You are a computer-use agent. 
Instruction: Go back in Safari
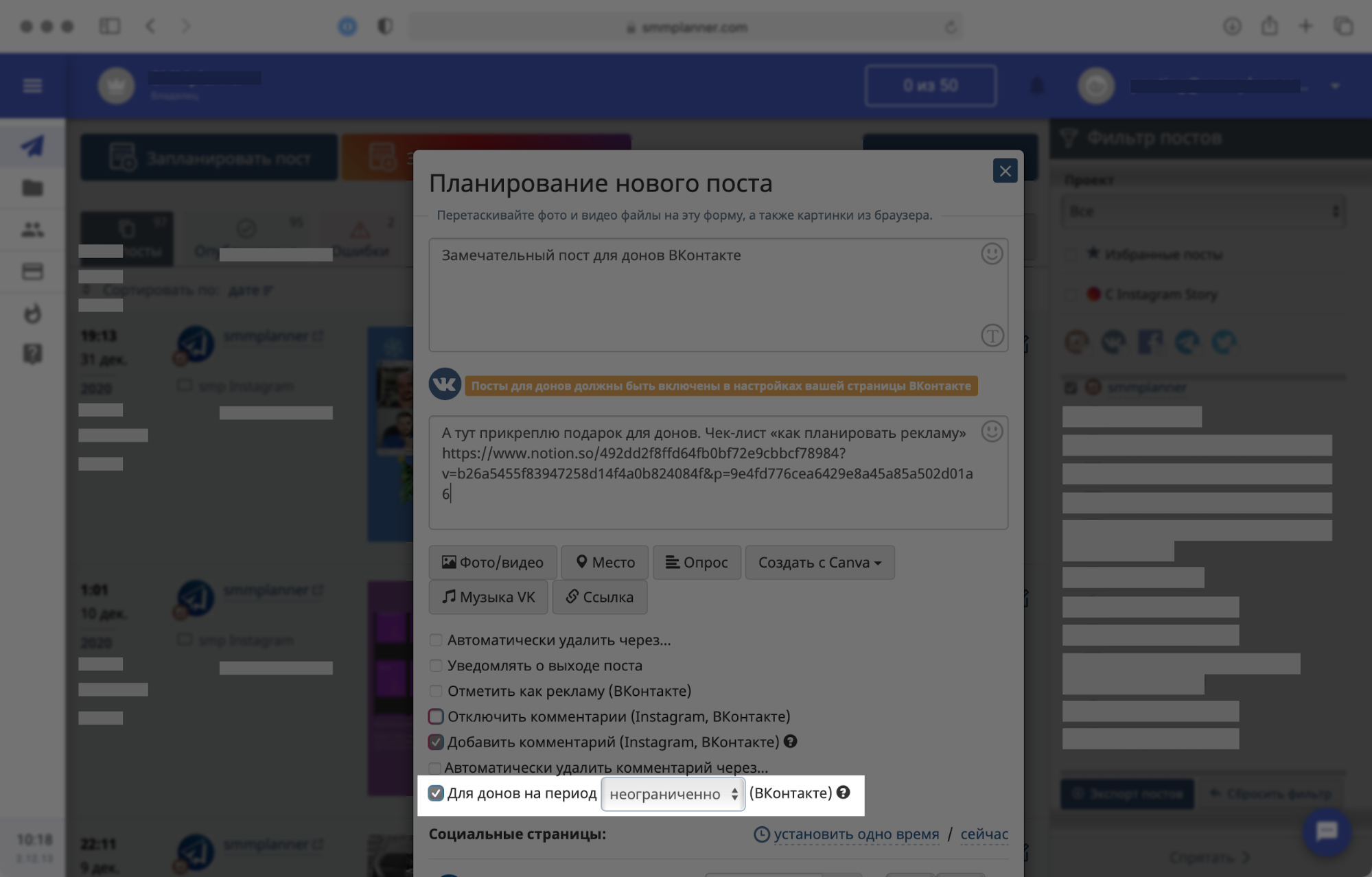point(150,26)
